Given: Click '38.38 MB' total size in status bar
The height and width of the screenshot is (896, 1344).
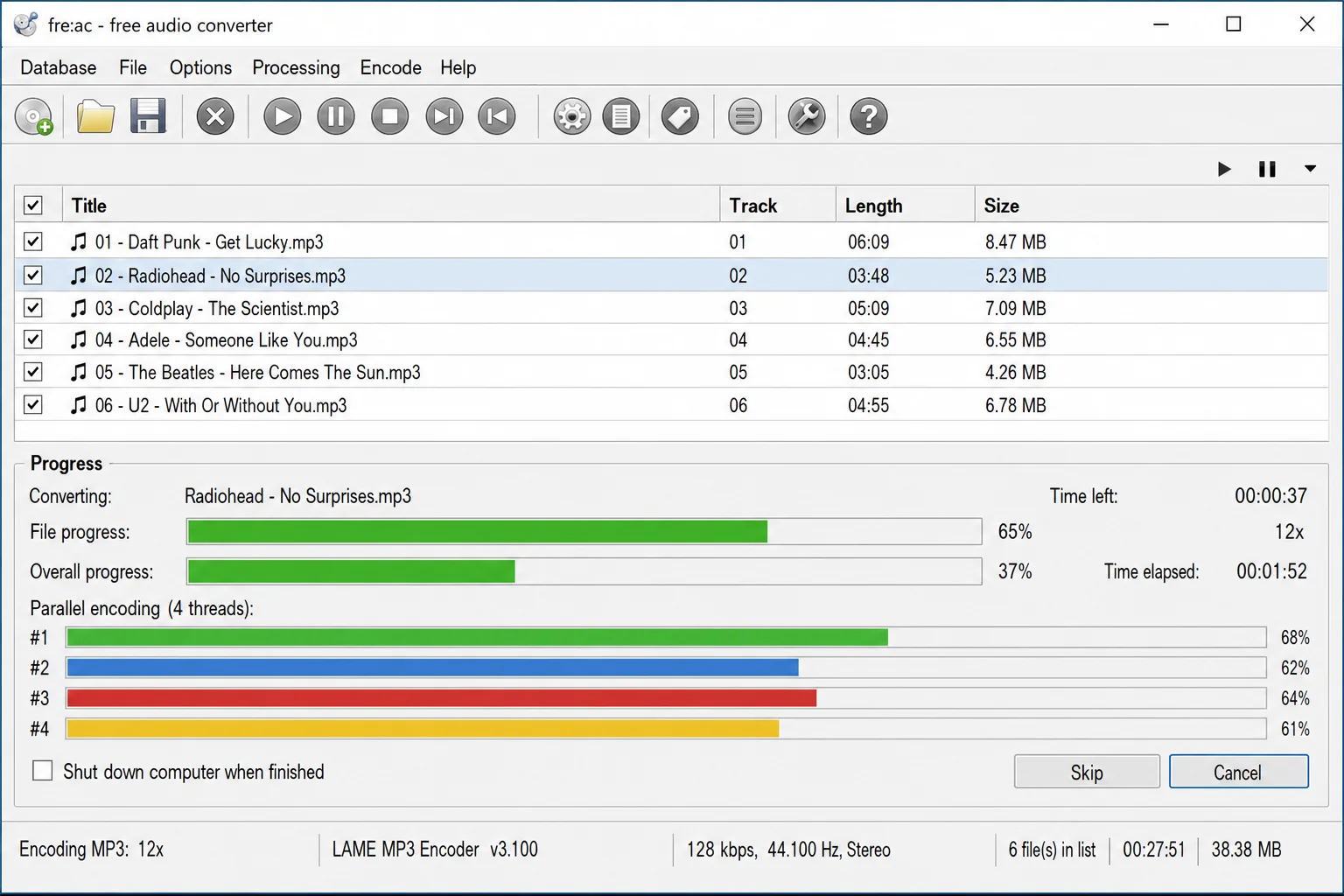Looking at the screenshot, I should 1246,850.
